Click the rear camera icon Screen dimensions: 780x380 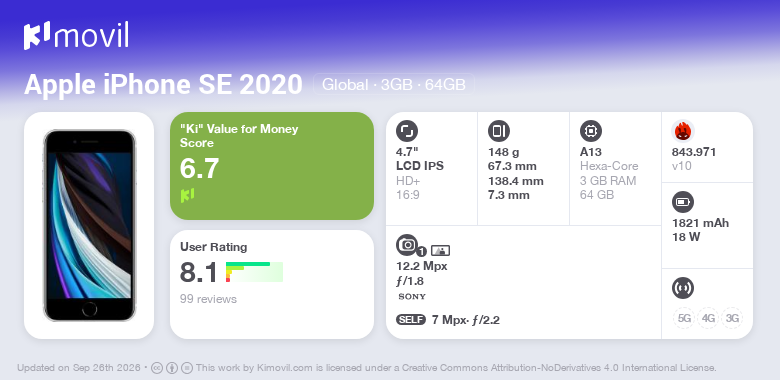[407, 245]
